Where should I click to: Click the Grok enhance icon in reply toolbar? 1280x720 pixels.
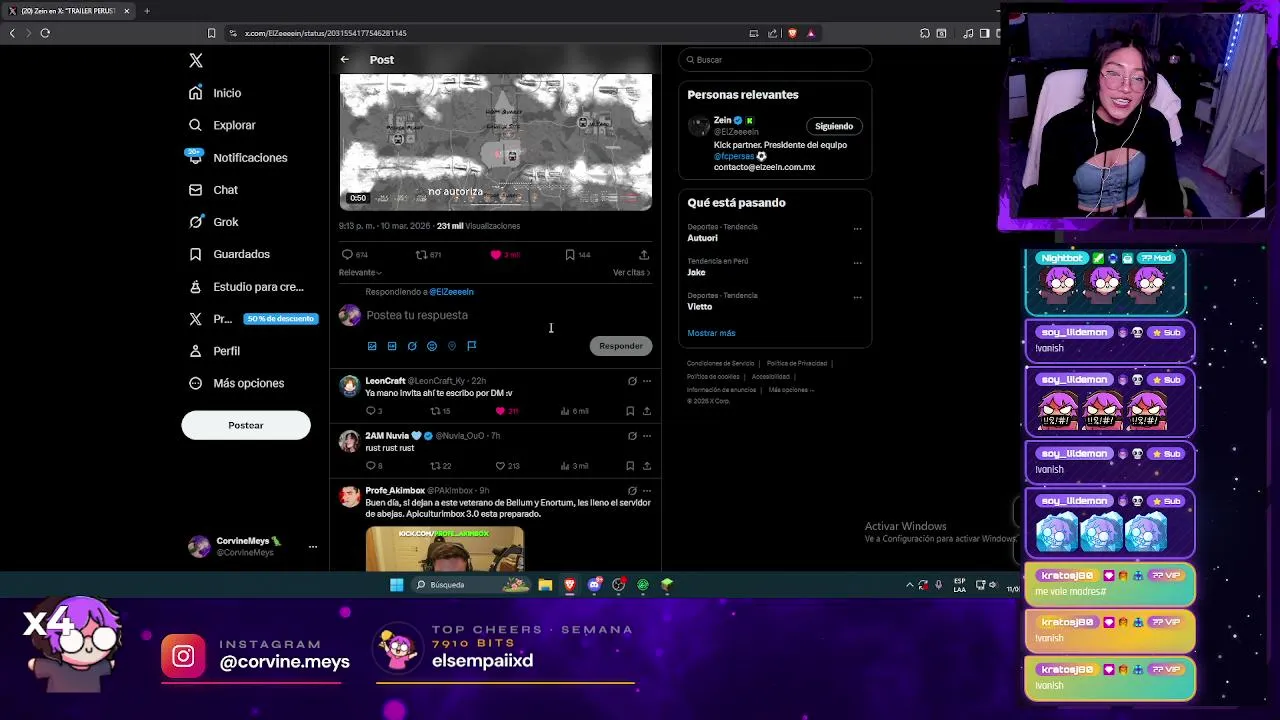412,346
